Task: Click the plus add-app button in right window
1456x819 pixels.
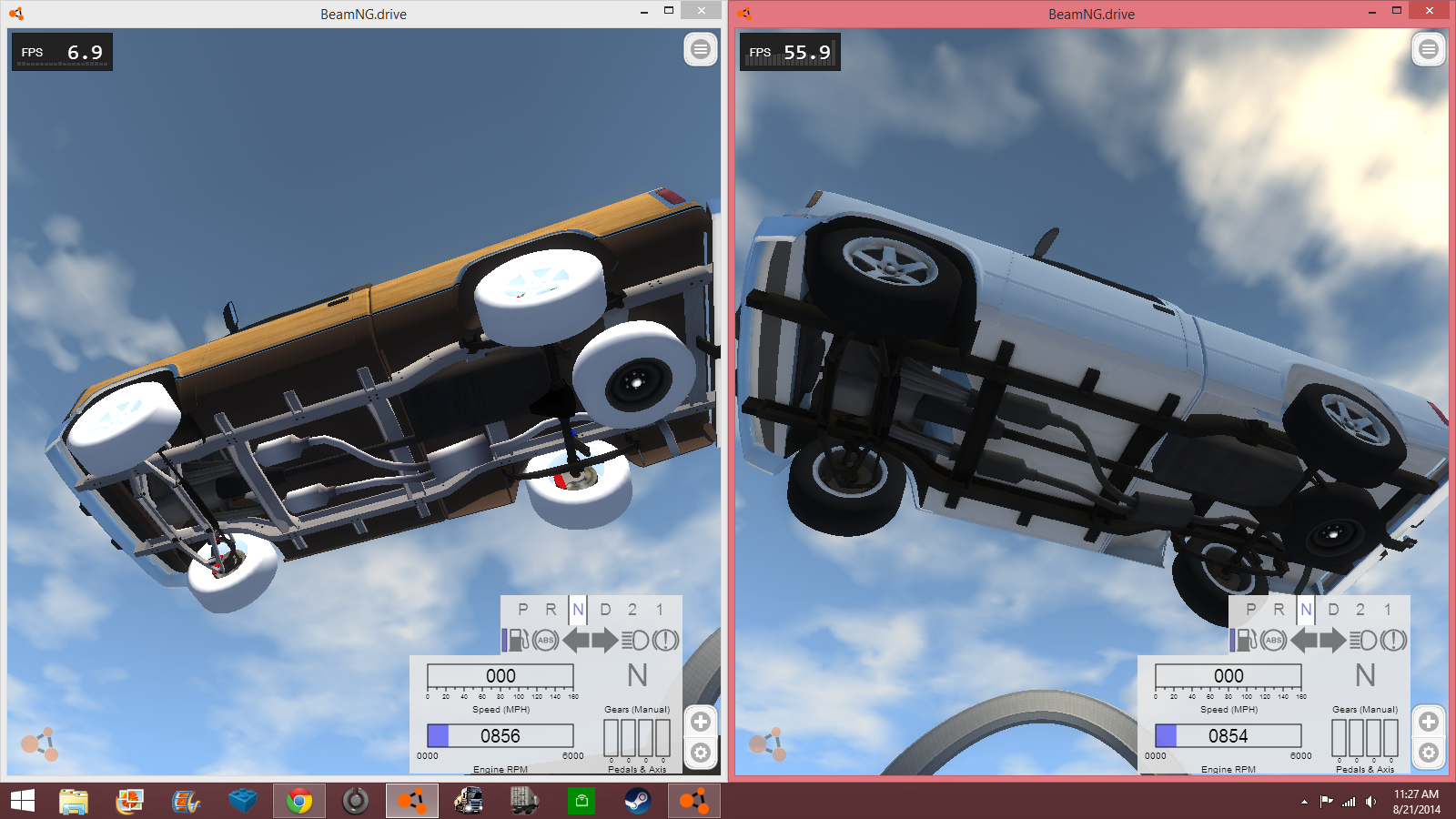Action: tap(1428, 722)
